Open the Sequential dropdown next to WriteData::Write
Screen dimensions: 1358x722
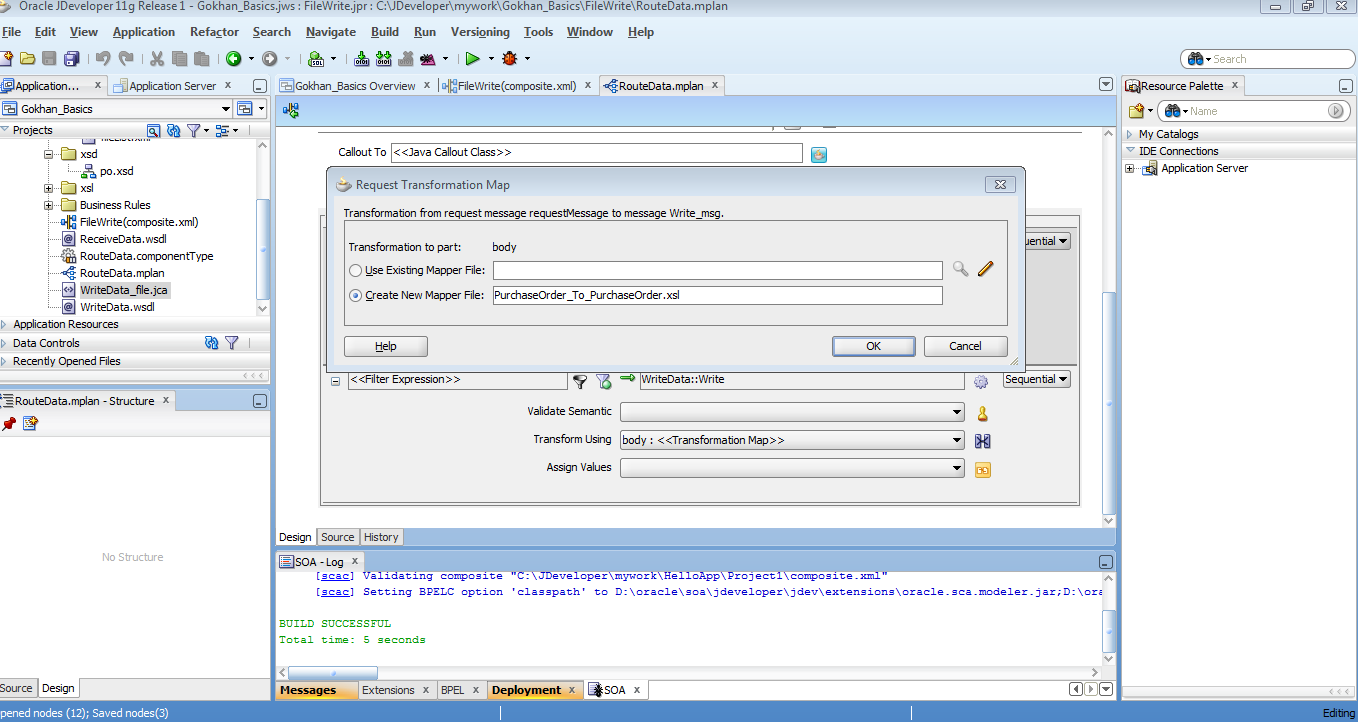tap(1036, 380)
